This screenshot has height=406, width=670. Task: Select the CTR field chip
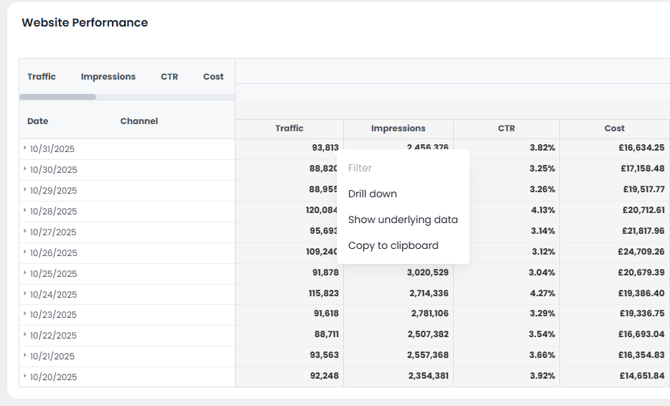coord(169,77)
